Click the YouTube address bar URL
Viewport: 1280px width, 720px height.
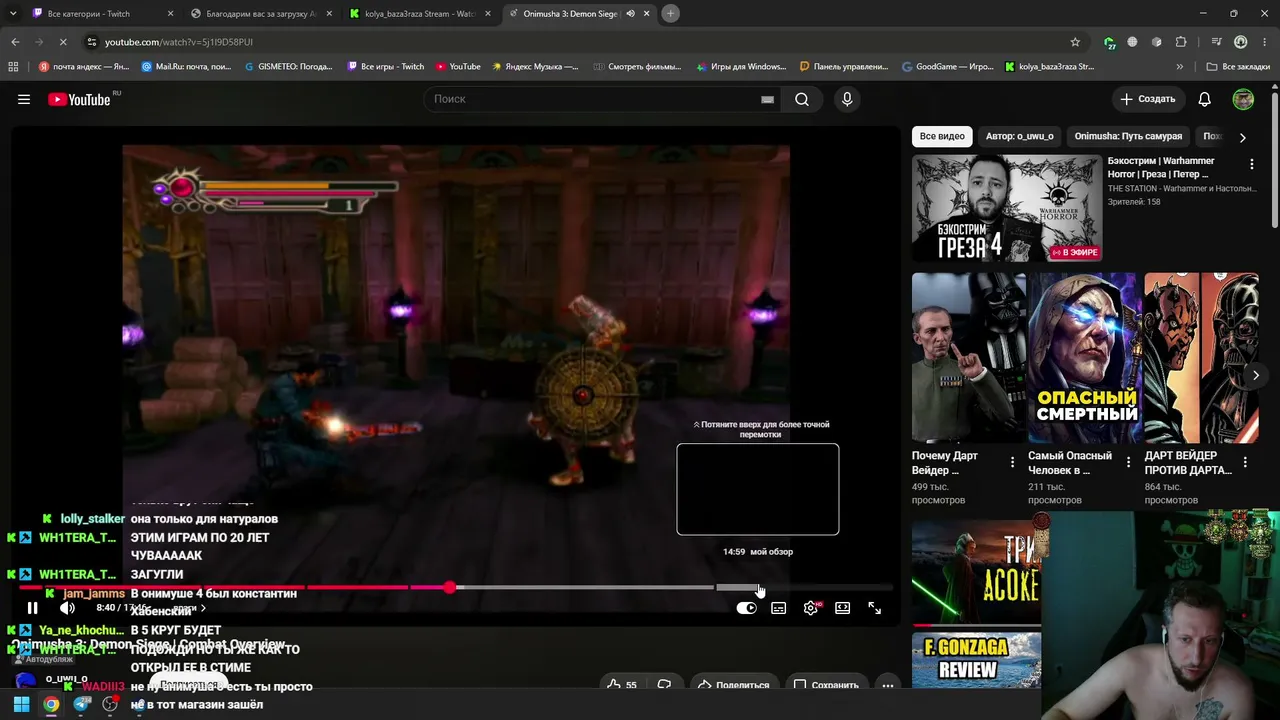point(178,42)
